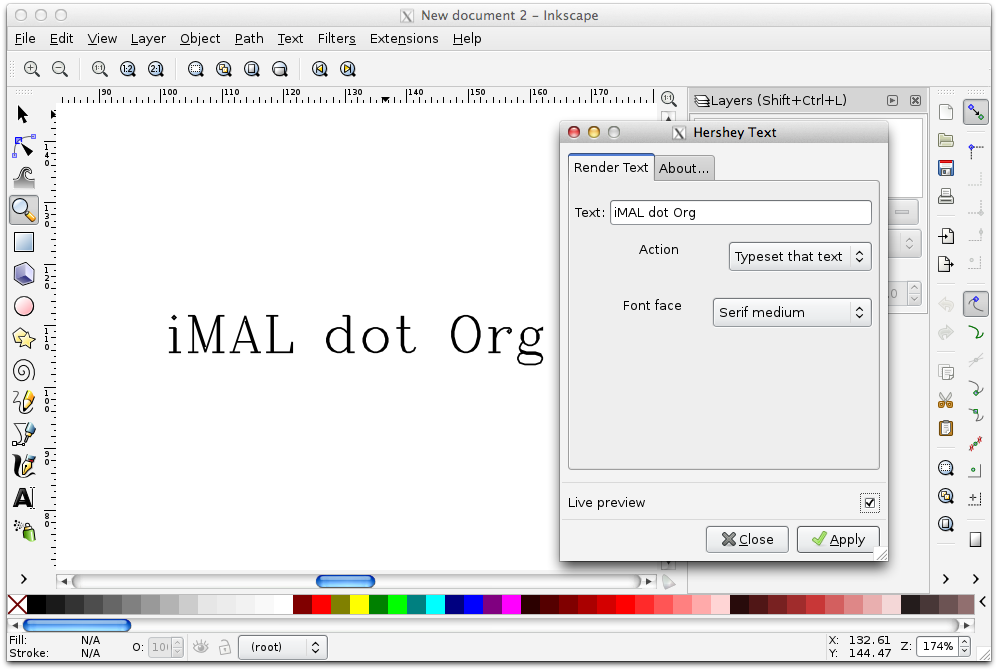Open the Edit menu
Viewport: 998px width, 671px height.
tap(61, 39)
